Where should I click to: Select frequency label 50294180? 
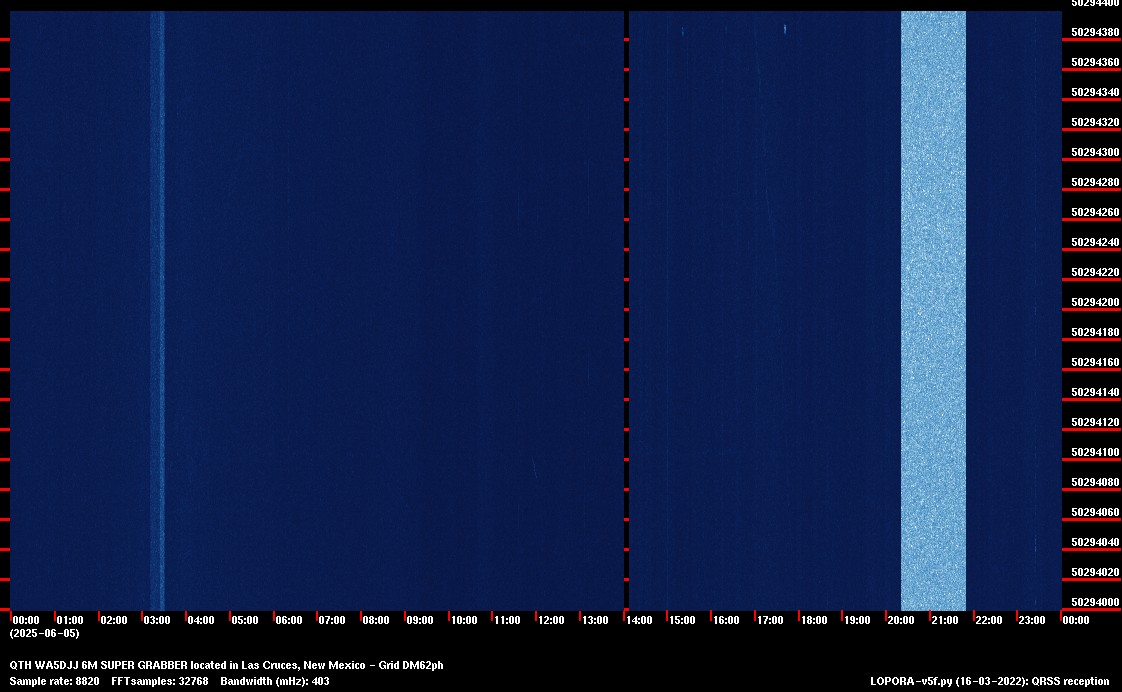[1095, 333]
